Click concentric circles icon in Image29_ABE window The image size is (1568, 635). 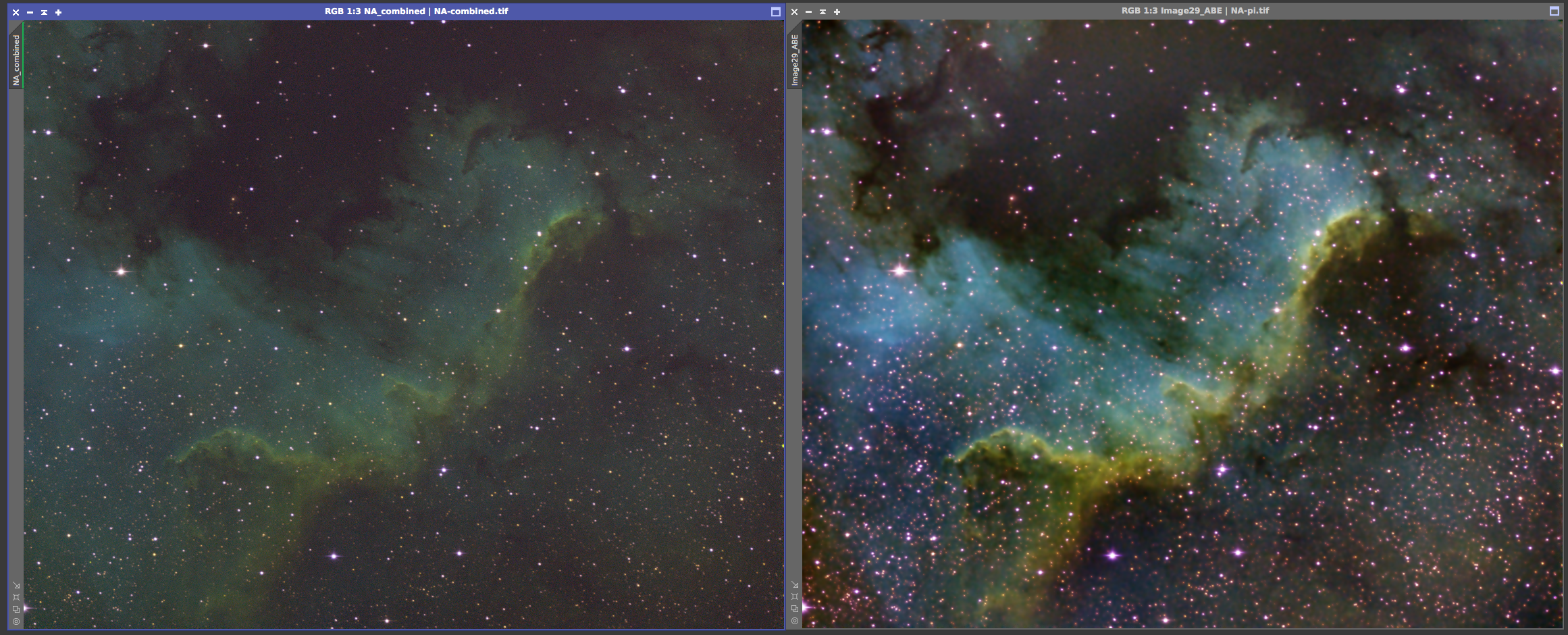(795, 621)
